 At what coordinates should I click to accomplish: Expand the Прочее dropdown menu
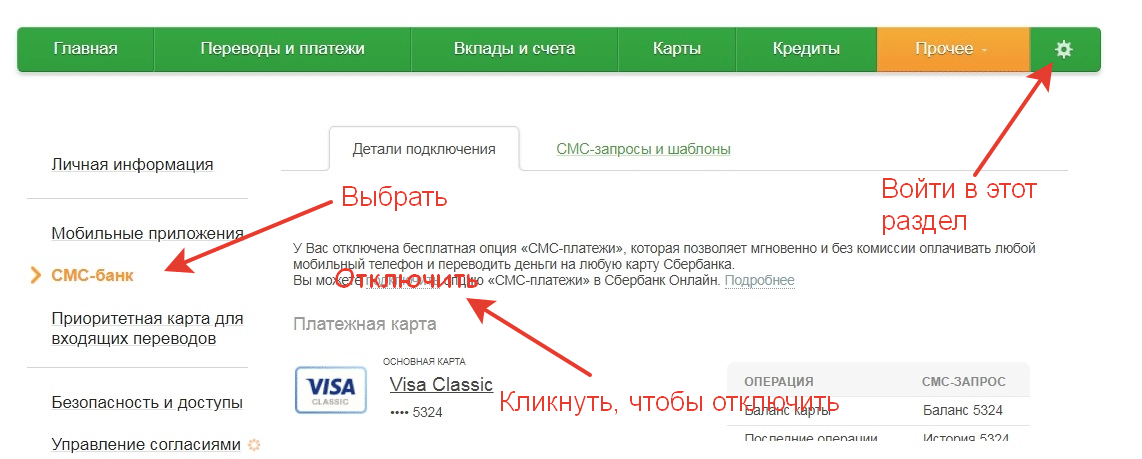click(953, 50)
